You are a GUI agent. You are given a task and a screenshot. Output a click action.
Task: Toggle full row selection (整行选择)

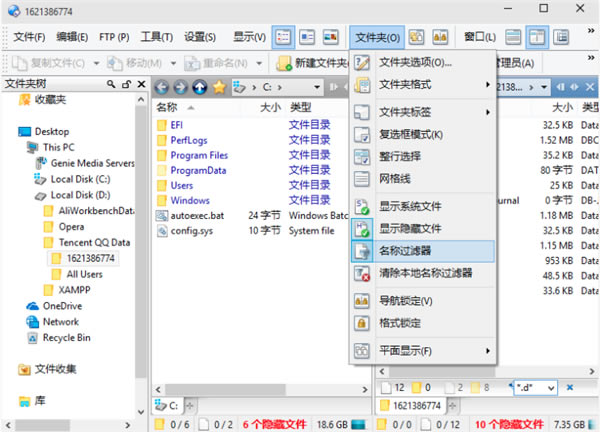tap(407, 157)
